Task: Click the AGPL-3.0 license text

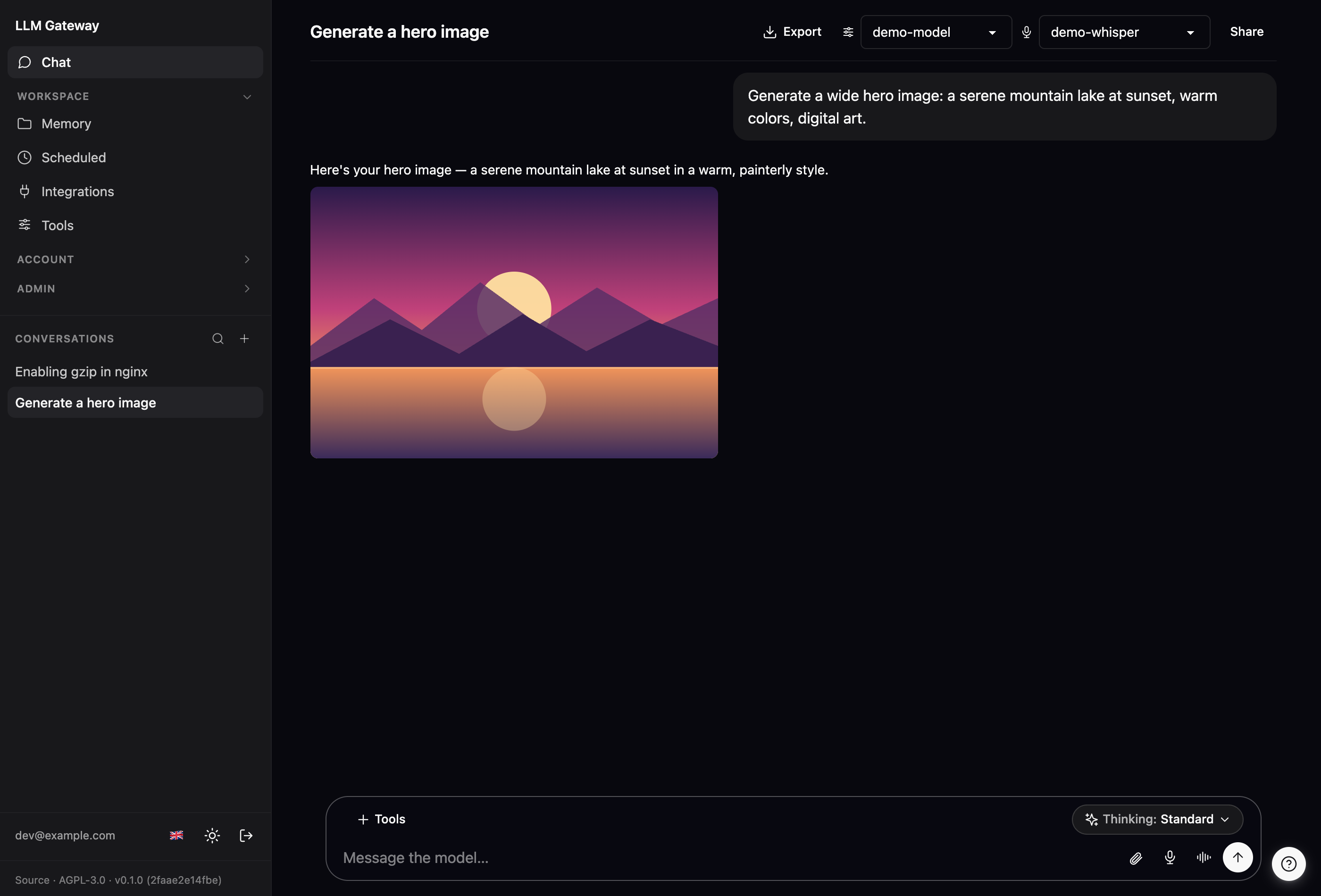Action: [82, 880]
